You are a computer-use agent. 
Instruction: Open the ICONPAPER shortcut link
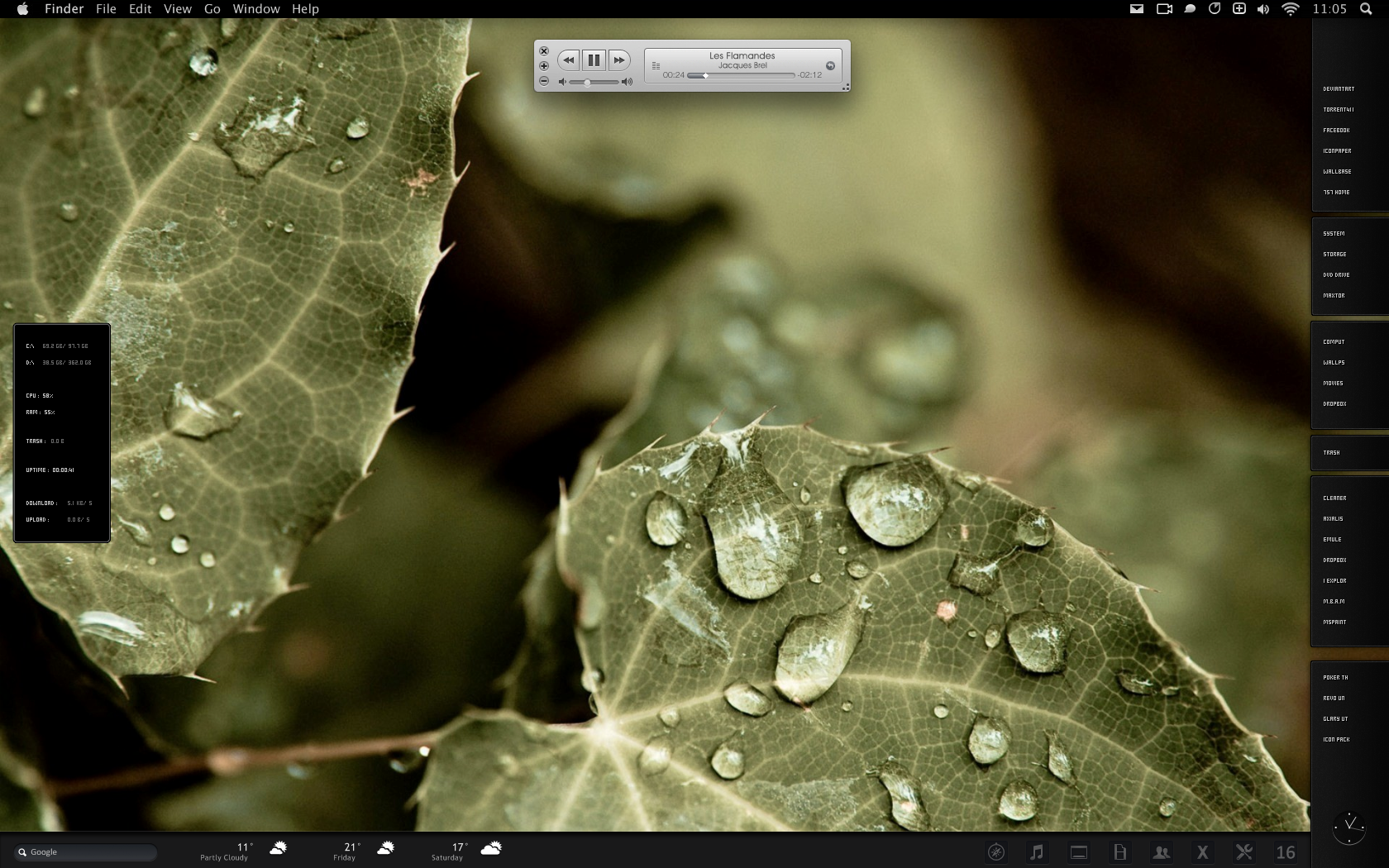click(x=1337, y=151)
